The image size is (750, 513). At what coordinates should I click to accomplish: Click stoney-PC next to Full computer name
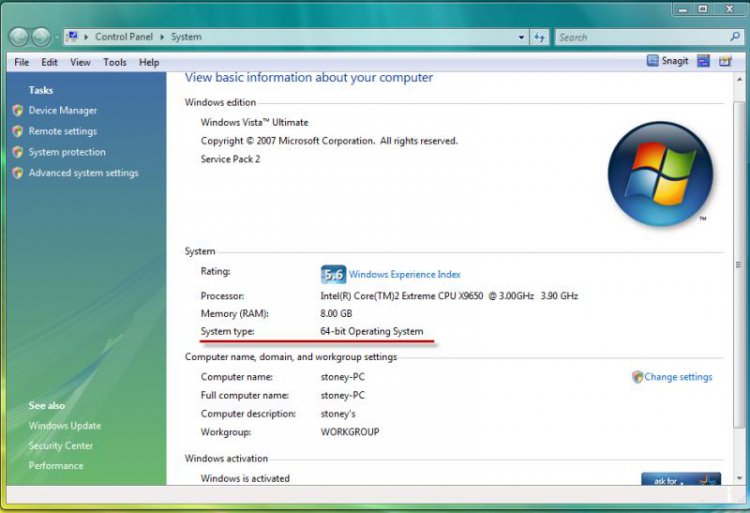(342, 395)
